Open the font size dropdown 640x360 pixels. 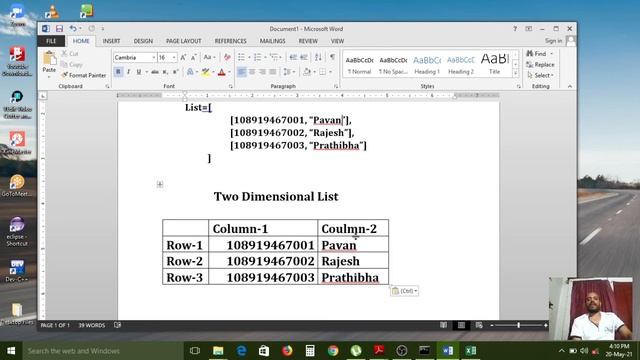[x=174, y=58]
